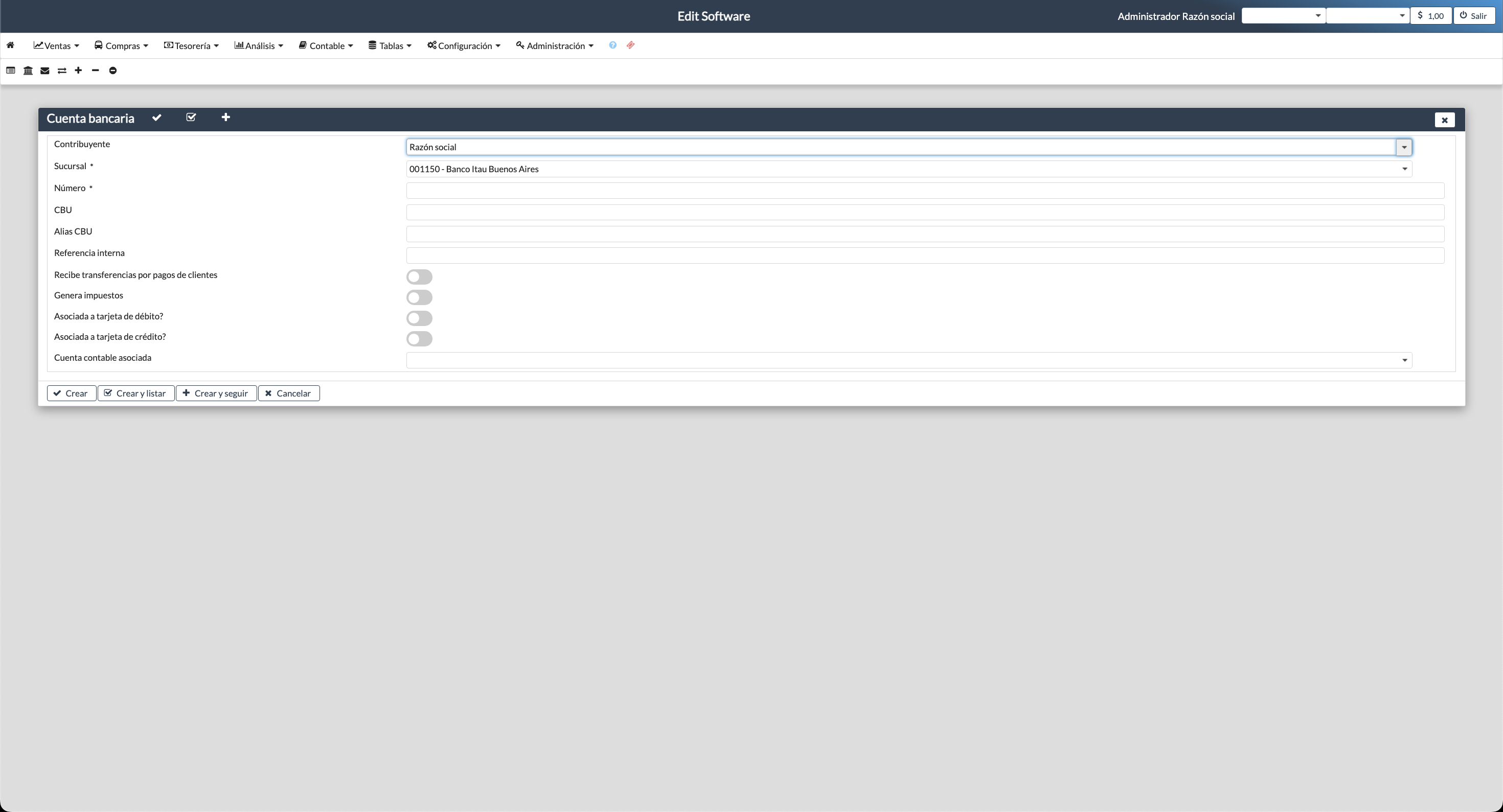Open the Sucursal dropdown

pos(1404,169)
